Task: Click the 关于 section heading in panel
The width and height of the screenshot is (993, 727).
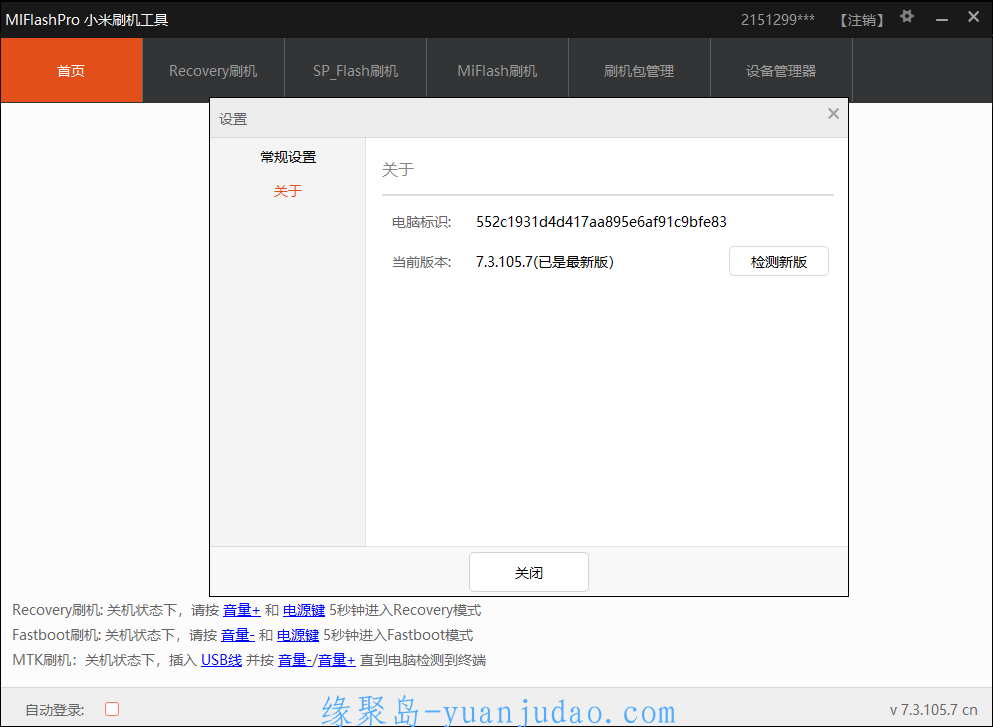Action: tap(398, 170)
